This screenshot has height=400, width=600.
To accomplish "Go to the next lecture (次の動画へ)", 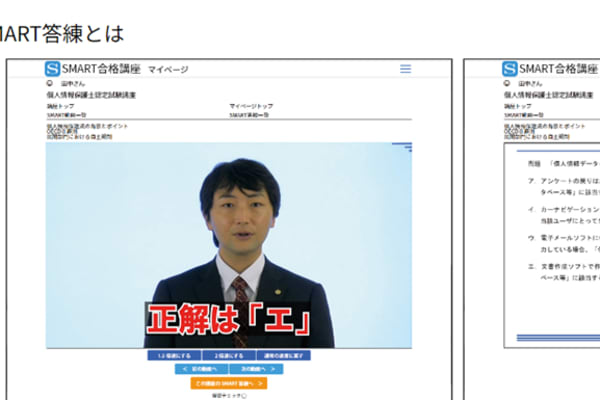I will click(256, 368).
